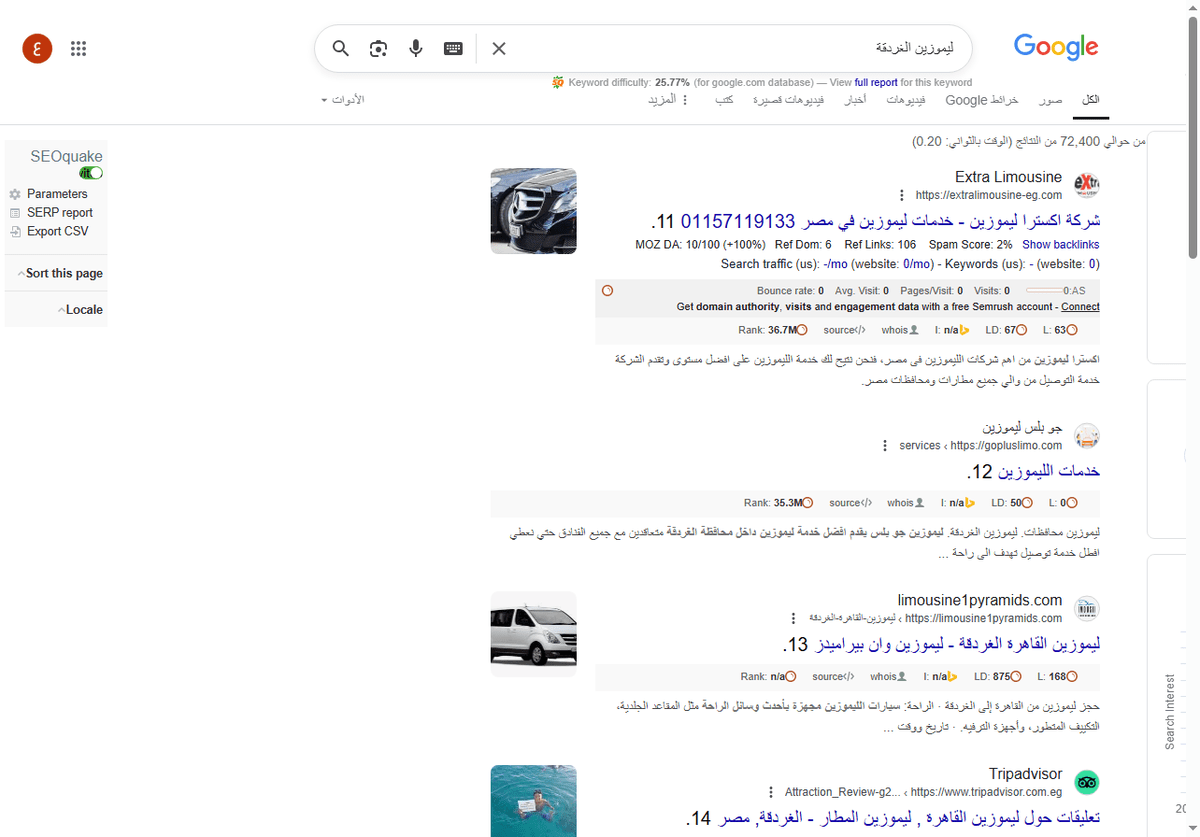Clear the search query with the X icon
This screenshot has height=837, width=1200.
pyautogui.click(x=498, y=48)
